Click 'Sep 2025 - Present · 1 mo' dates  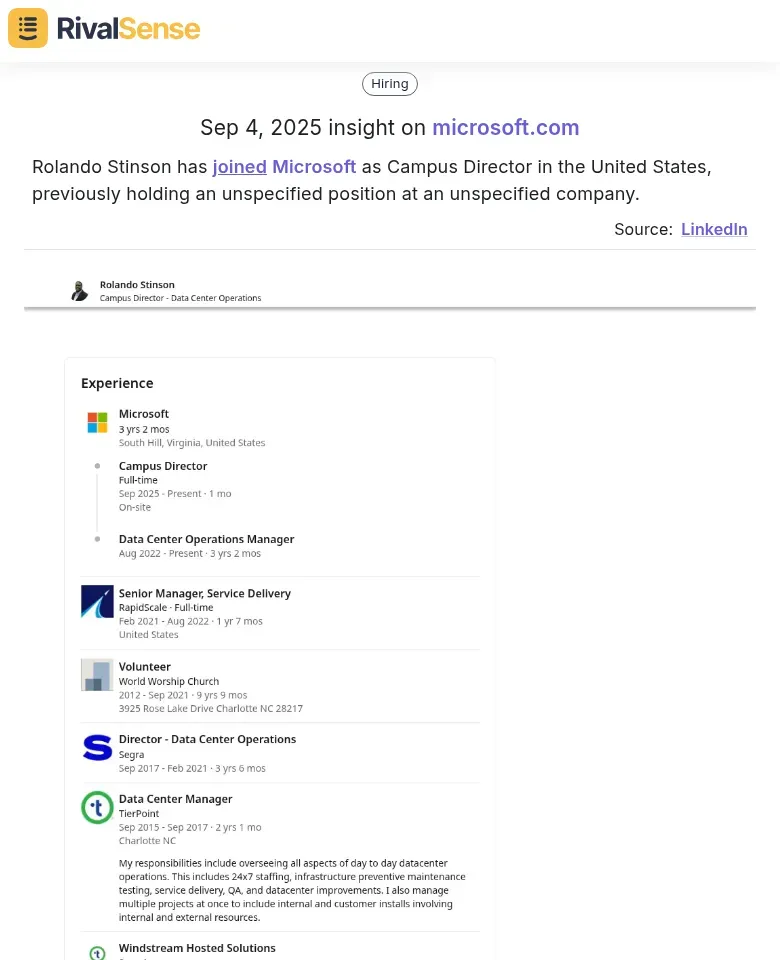click(175, 493)
